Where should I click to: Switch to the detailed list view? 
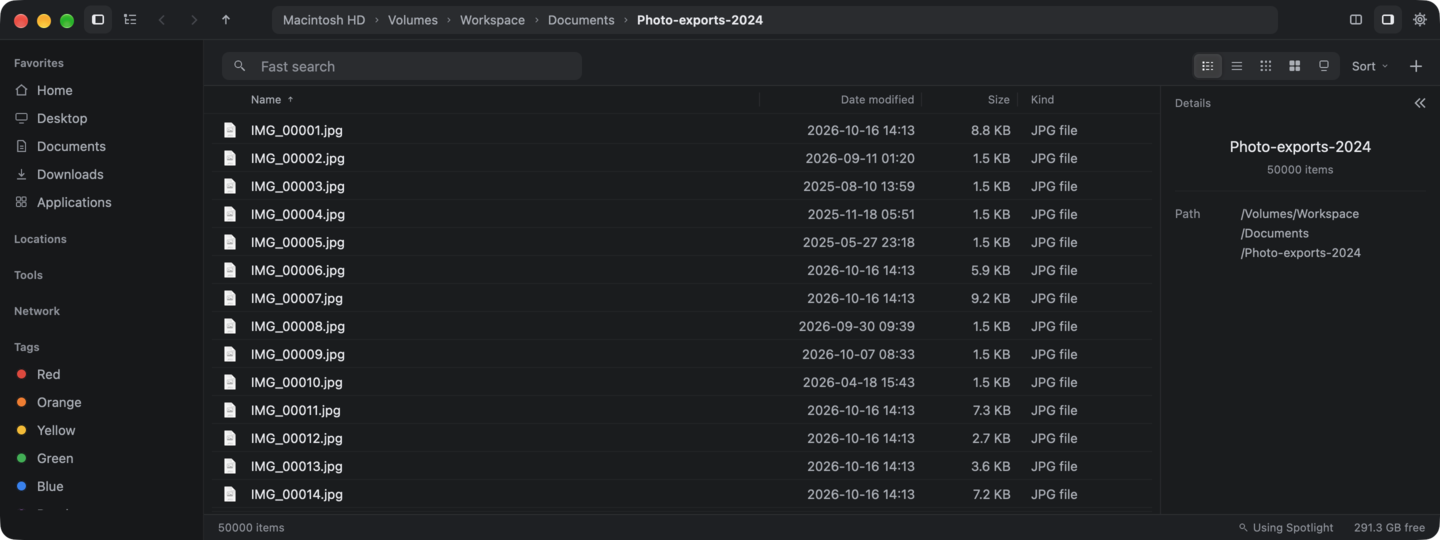pyautogui.click(x=1208, y=66)
